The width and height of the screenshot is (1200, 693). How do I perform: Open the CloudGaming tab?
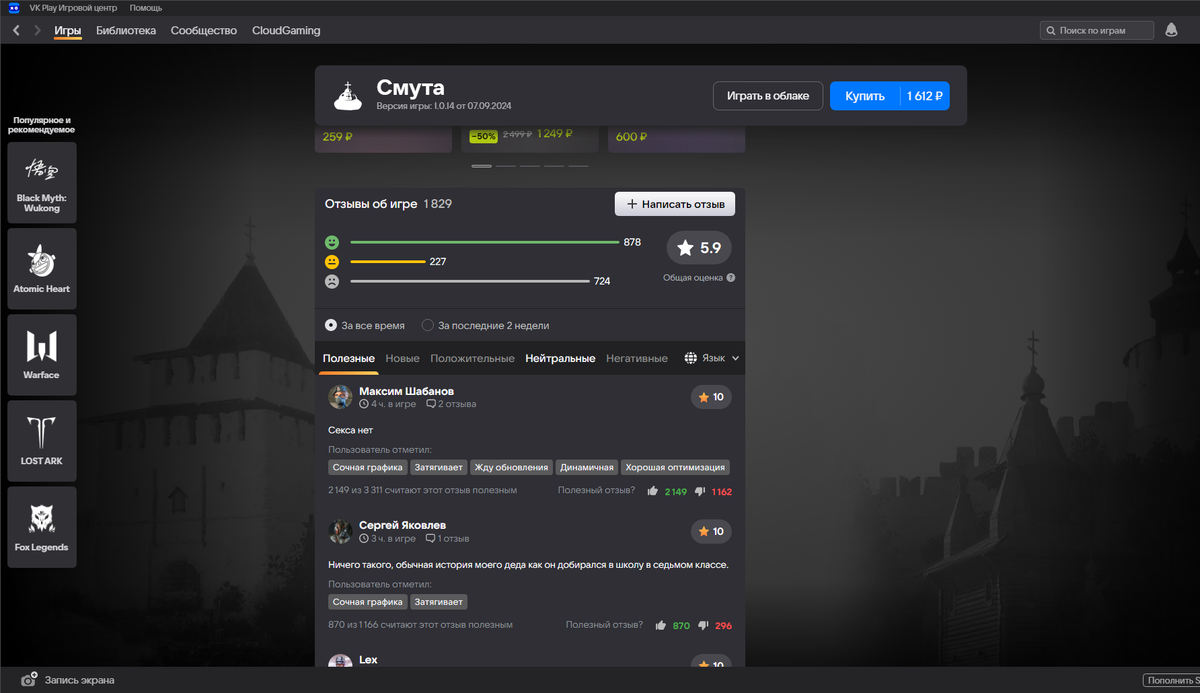tap(286, 31)
